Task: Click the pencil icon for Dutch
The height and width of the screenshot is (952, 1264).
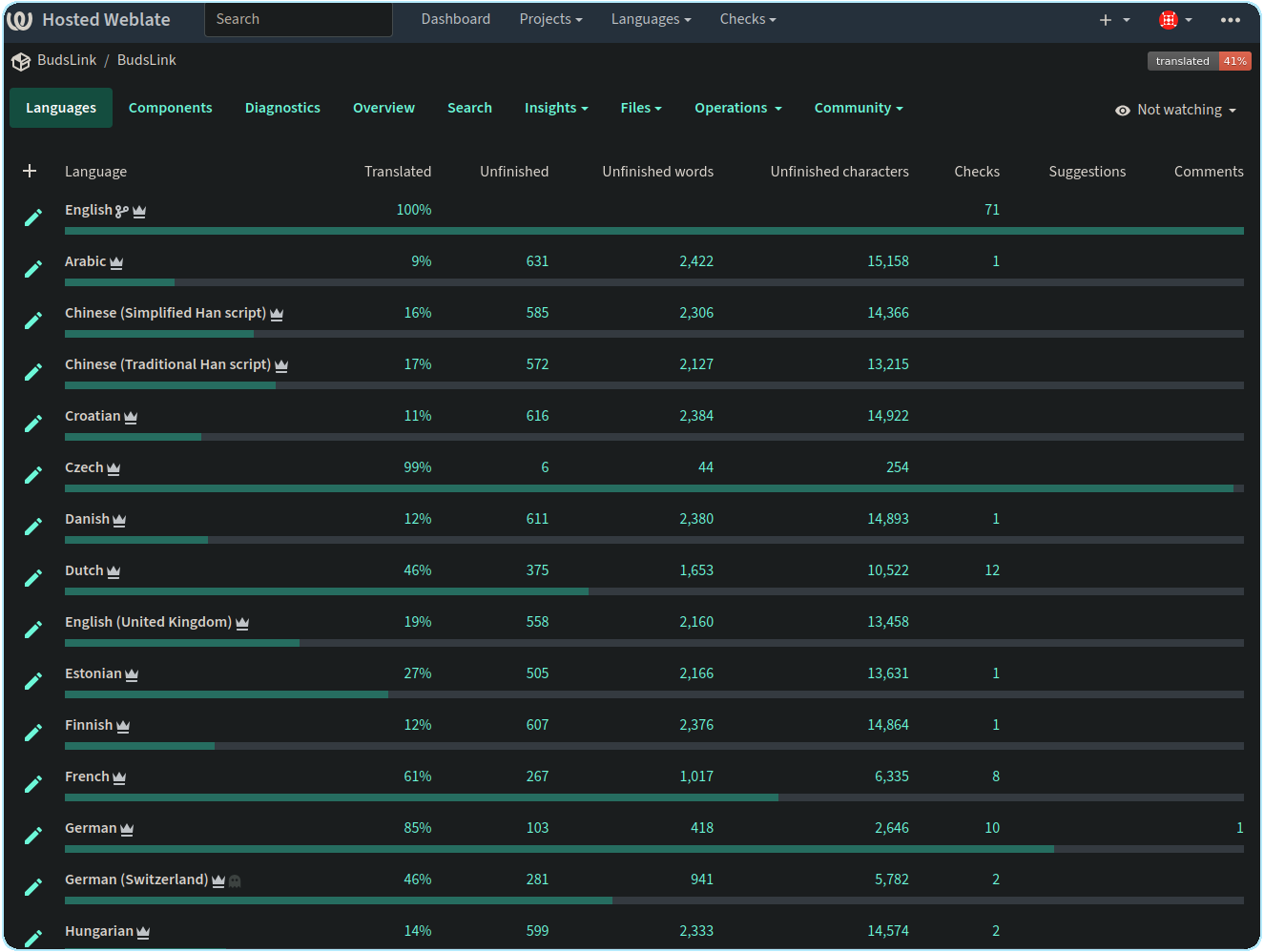Action: coord(33,578)
